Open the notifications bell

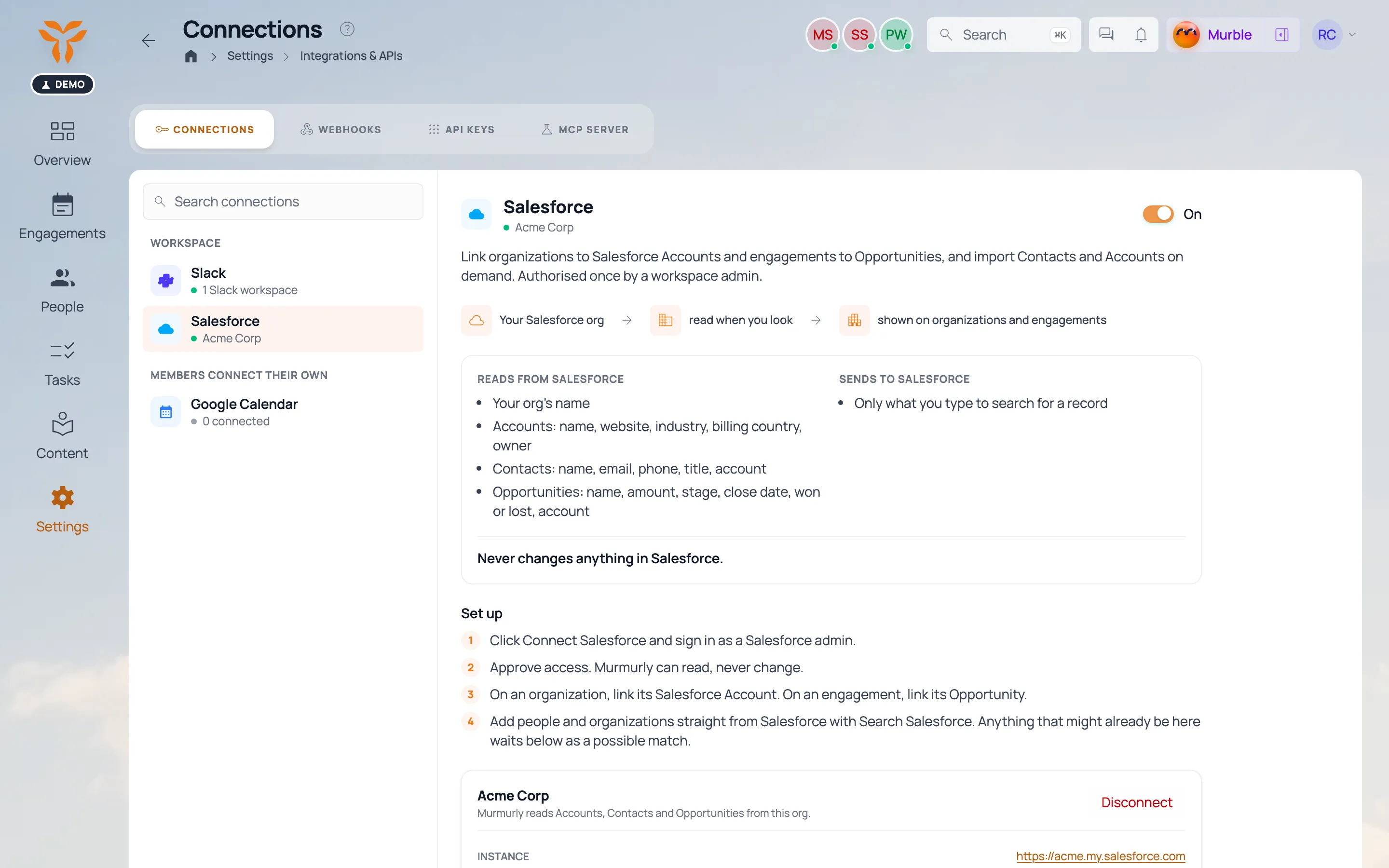(x=1141, y=34)
